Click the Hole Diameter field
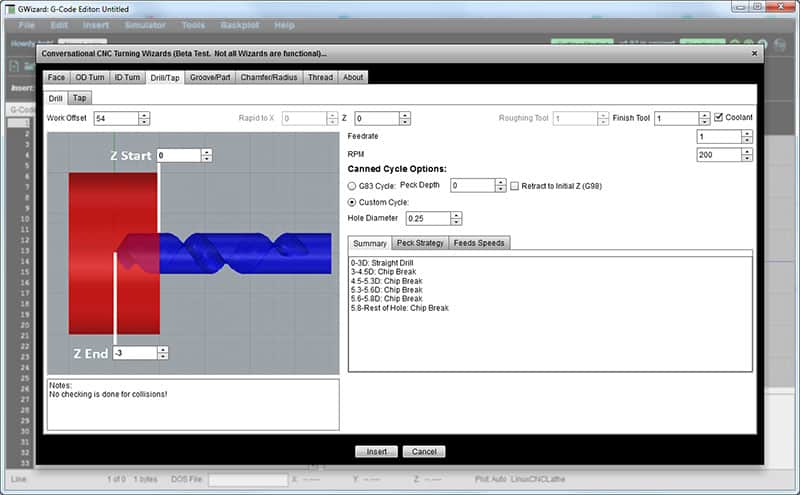The image size is (800, 495). pos(428,218)
